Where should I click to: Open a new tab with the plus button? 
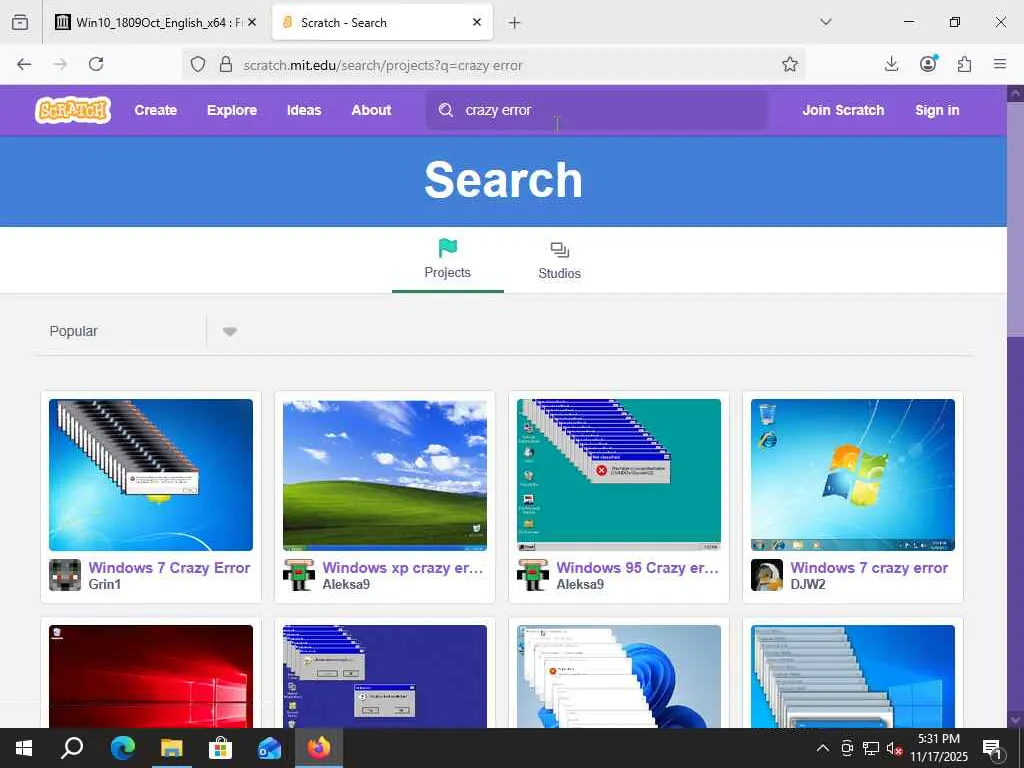coord(515,23)
